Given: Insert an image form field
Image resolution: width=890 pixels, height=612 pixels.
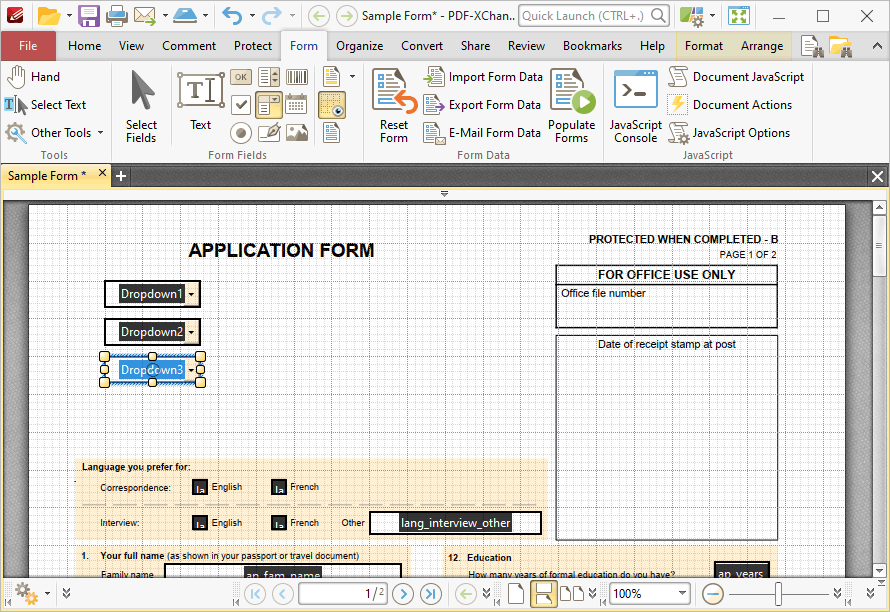Looking at the screenshot, I should [296, 133].
